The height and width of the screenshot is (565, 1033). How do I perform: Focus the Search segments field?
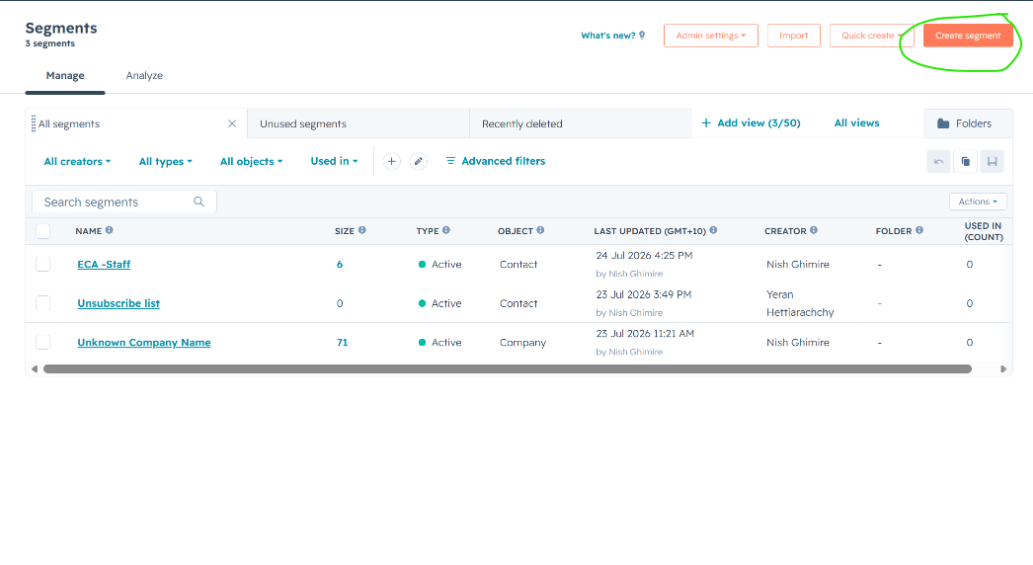point(124,202)
